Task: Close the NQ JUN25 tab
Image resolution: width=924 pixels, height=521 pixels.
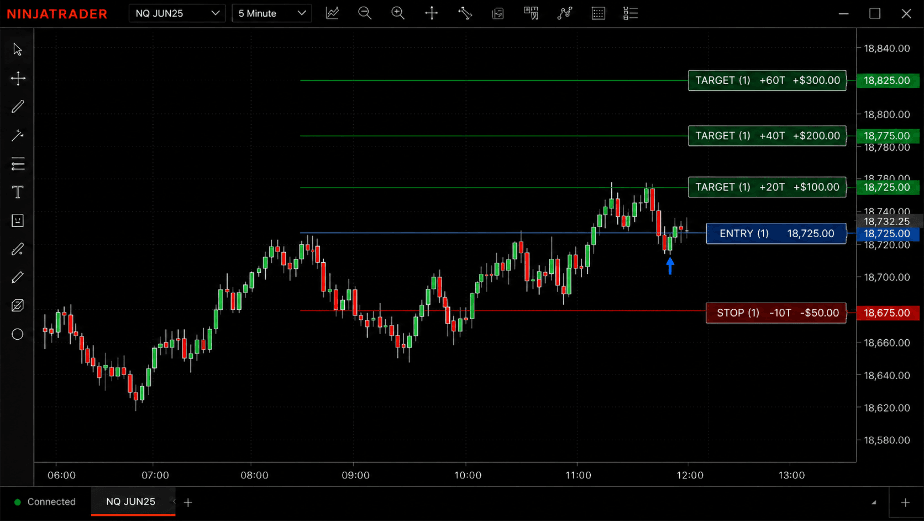Action: [174, 502]
